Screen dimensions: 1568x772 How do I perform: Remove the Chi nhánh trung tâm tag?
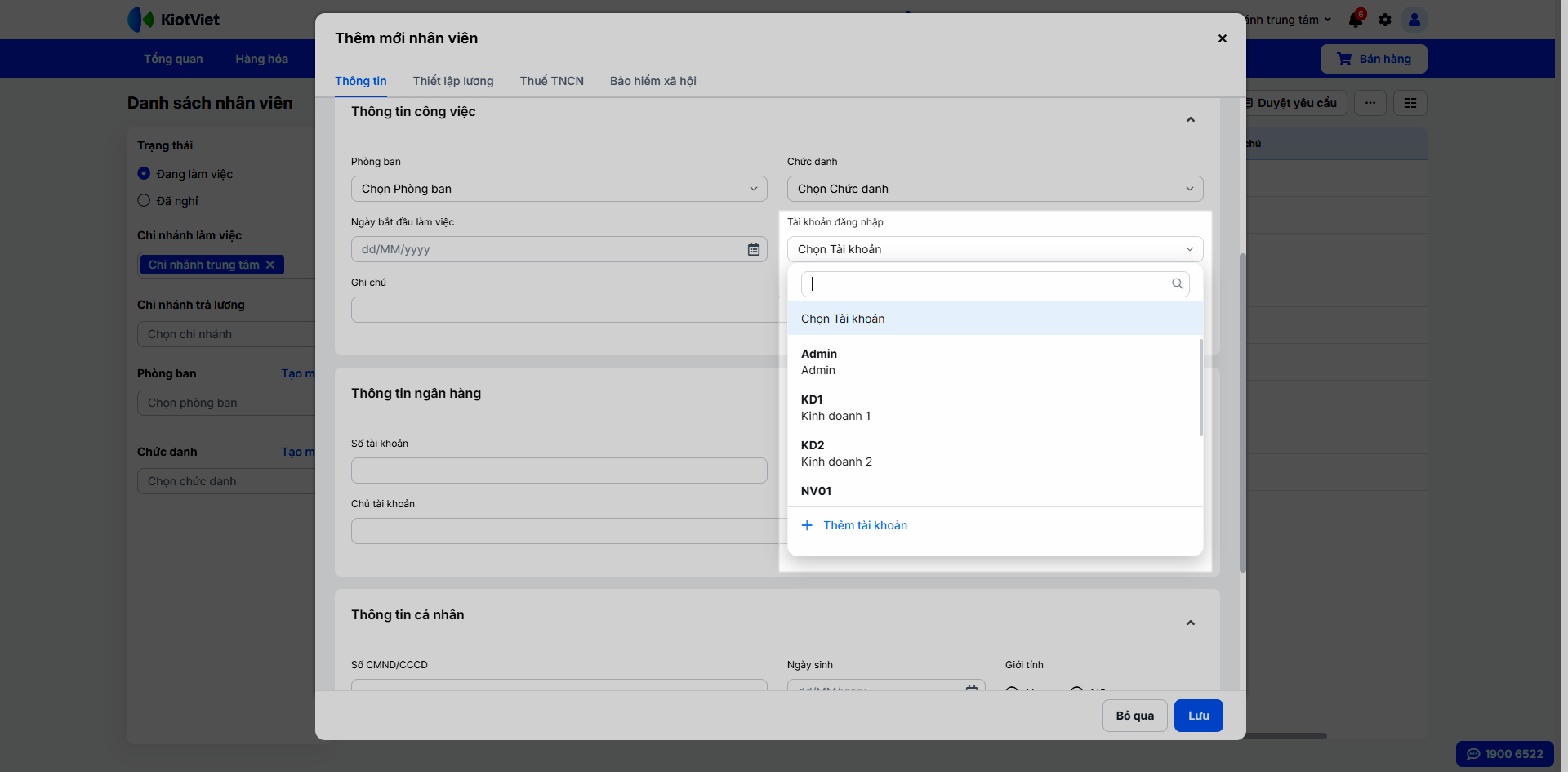pos(270,265)
